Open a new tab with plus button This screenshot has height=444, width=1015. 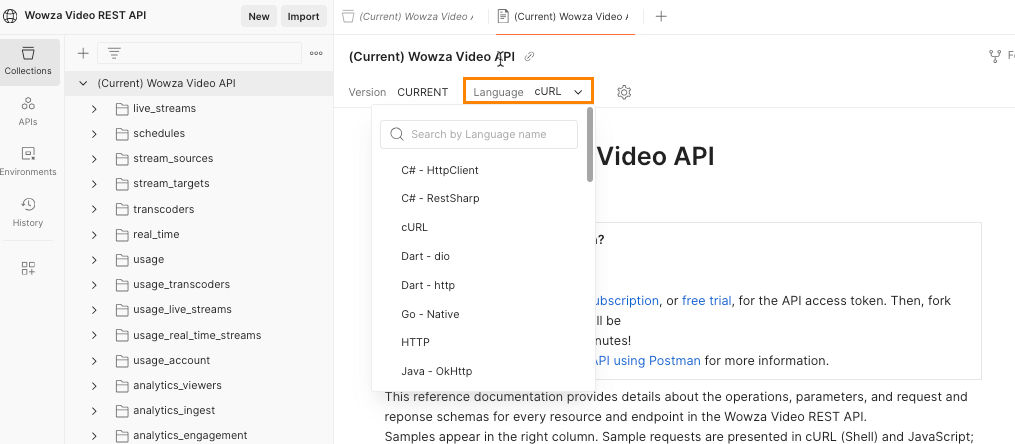(x=661, y=16)
